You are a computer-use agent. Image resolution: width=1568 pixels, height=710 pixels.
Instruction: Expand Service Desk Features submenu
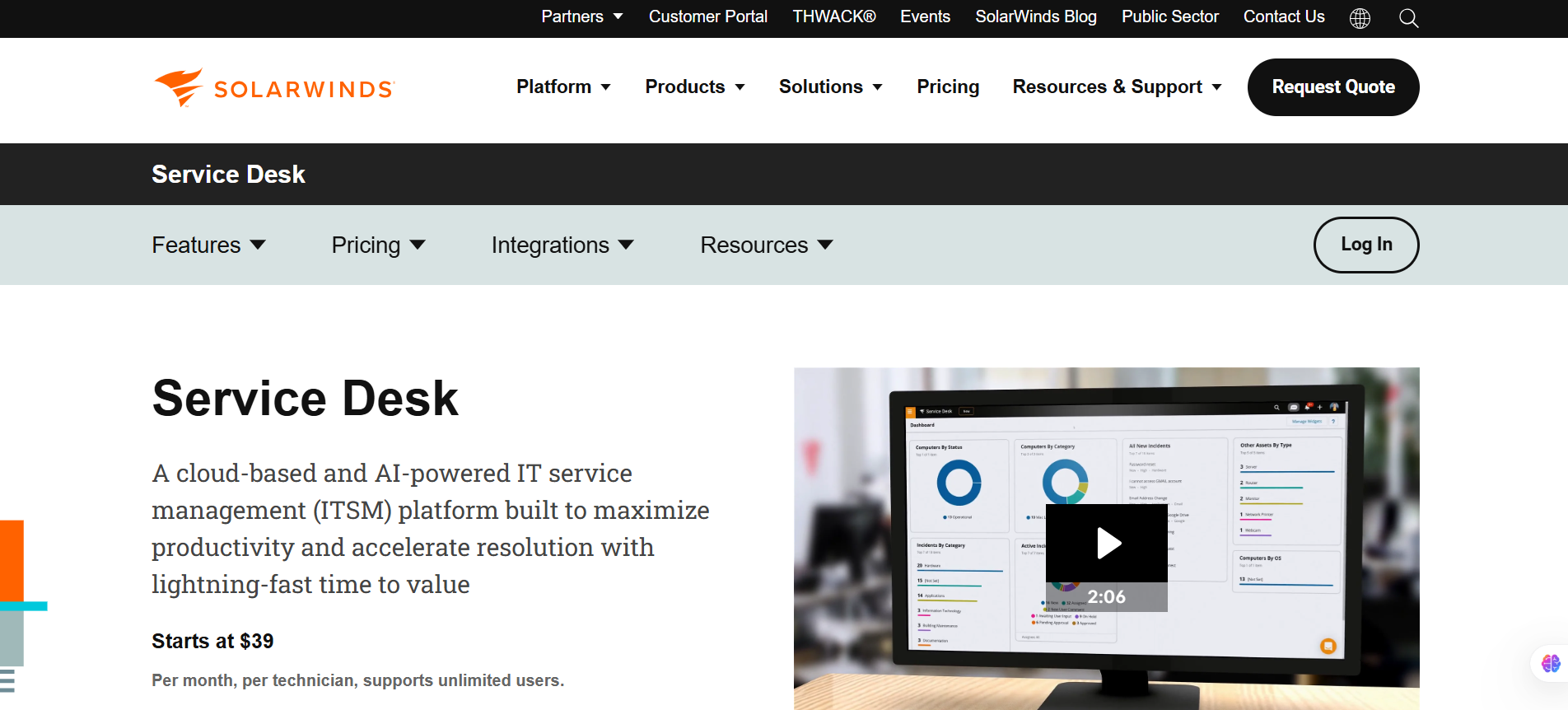tap(208, 245)
